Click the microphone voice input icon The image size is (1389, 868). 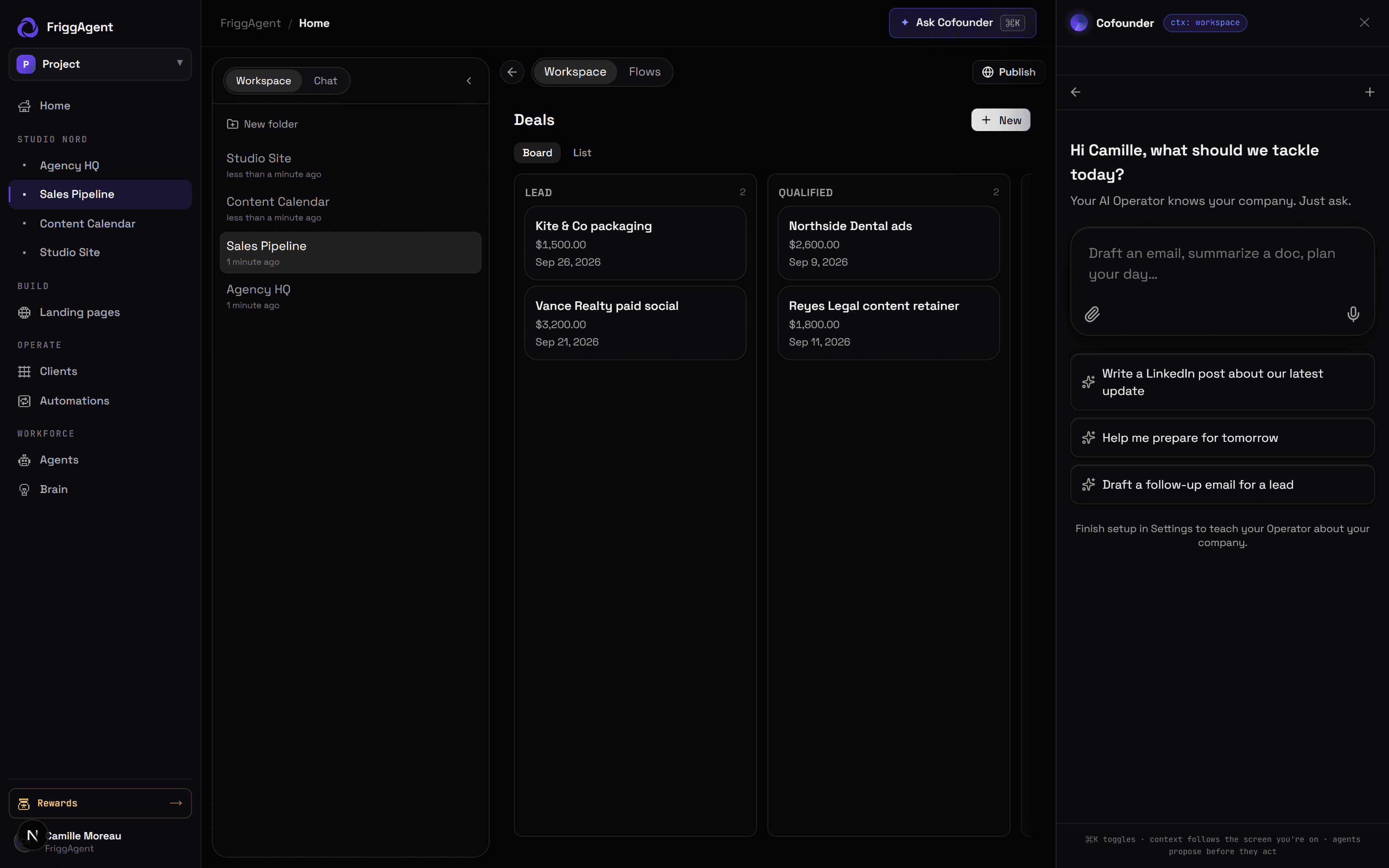tap(1353, 314)
